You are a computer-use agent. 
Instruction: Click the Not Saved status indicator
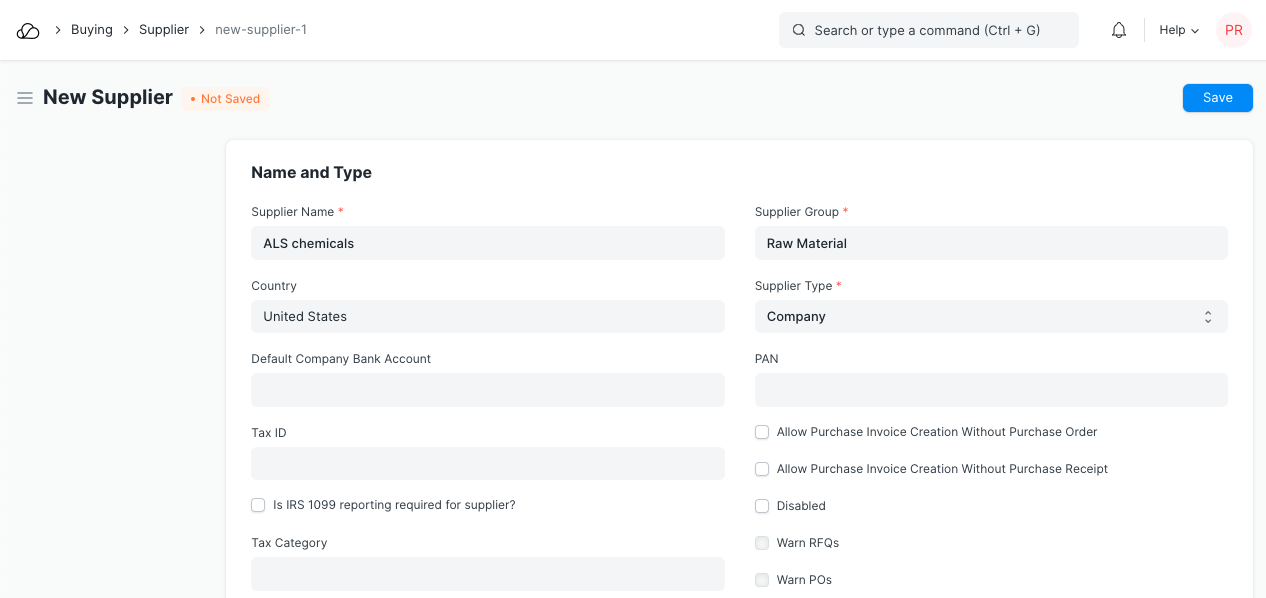[226, 99]
